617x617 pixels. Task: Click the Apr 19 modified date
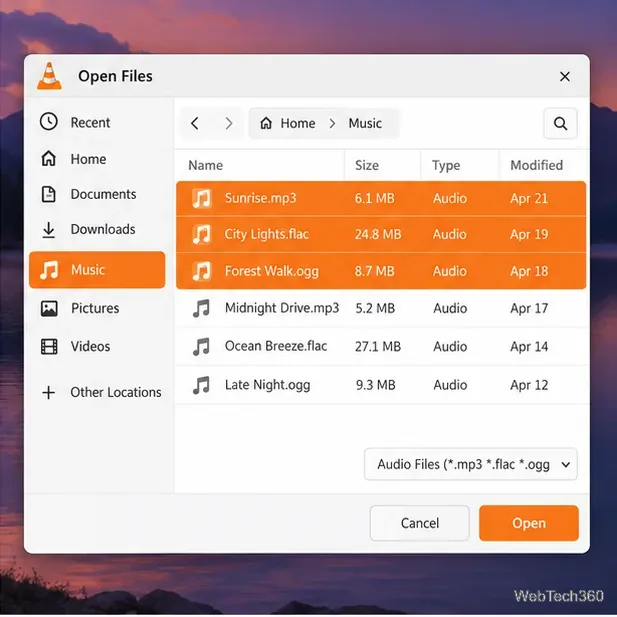click(529, 234)
